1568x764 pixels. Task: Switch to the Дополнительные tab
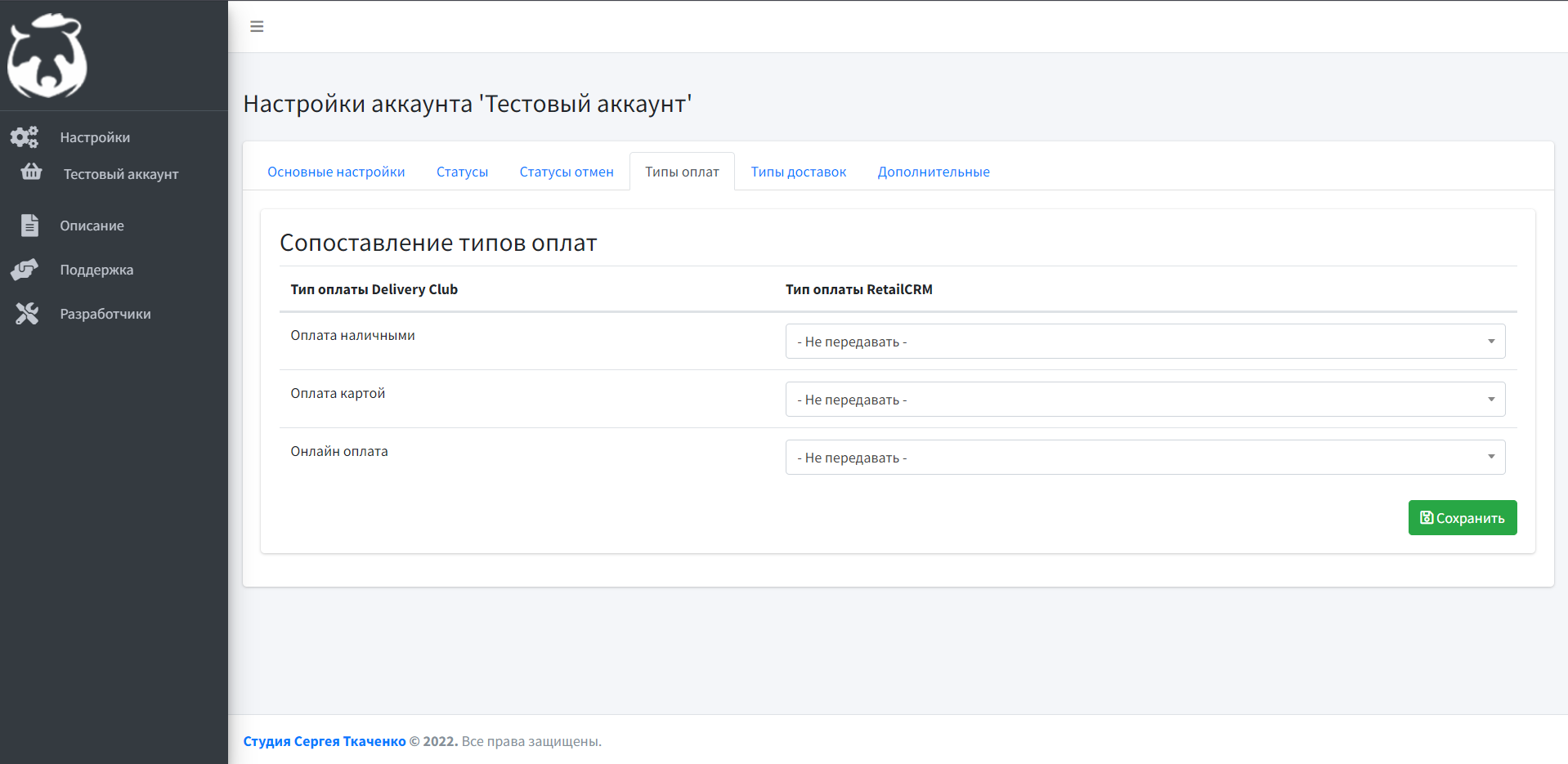pyautogui.click(x=934, y=172)
